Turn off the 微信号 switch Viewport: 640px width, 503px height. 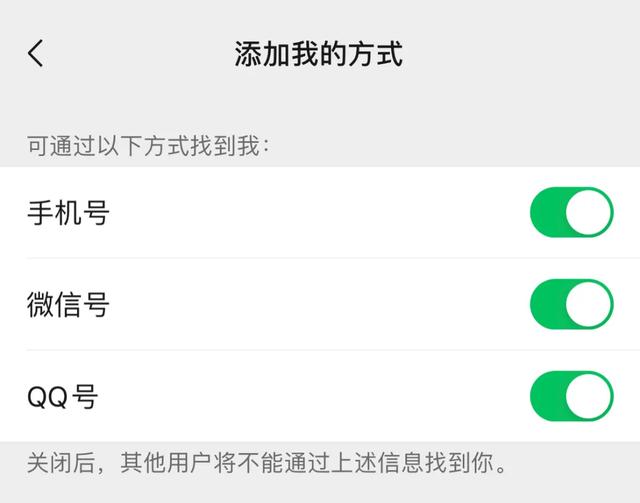click(571, 304)
